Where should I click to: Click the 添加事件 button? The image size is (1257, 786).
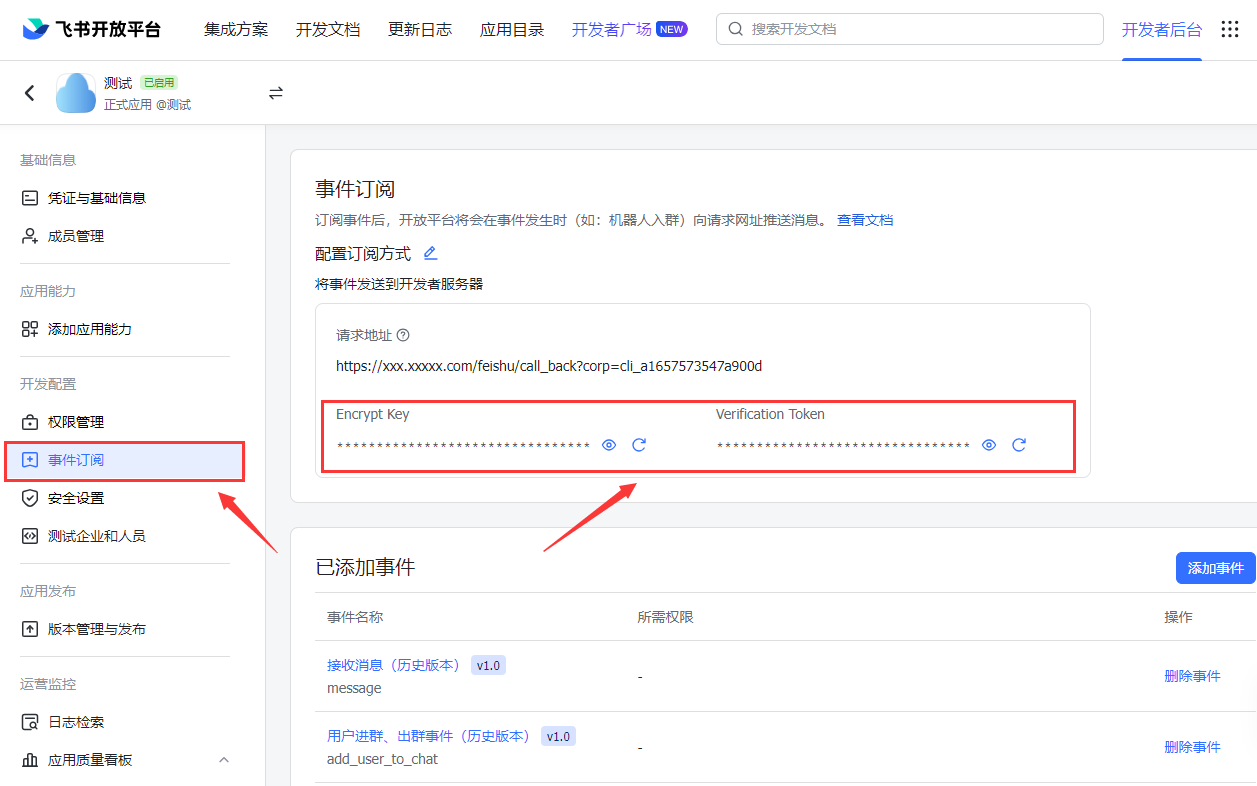coord(1215,568)
